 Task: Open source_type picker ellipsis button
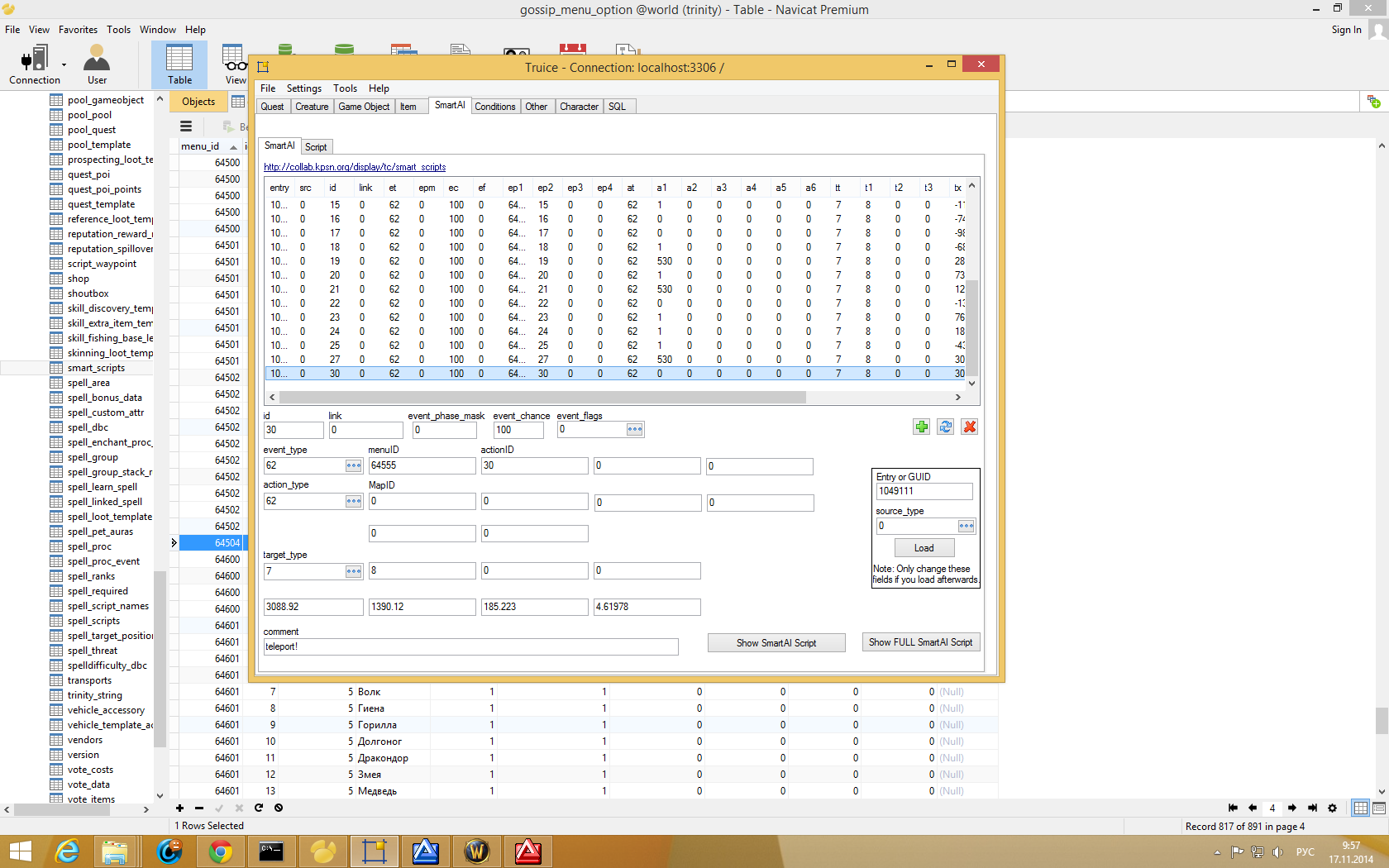[x=966, y=526]
